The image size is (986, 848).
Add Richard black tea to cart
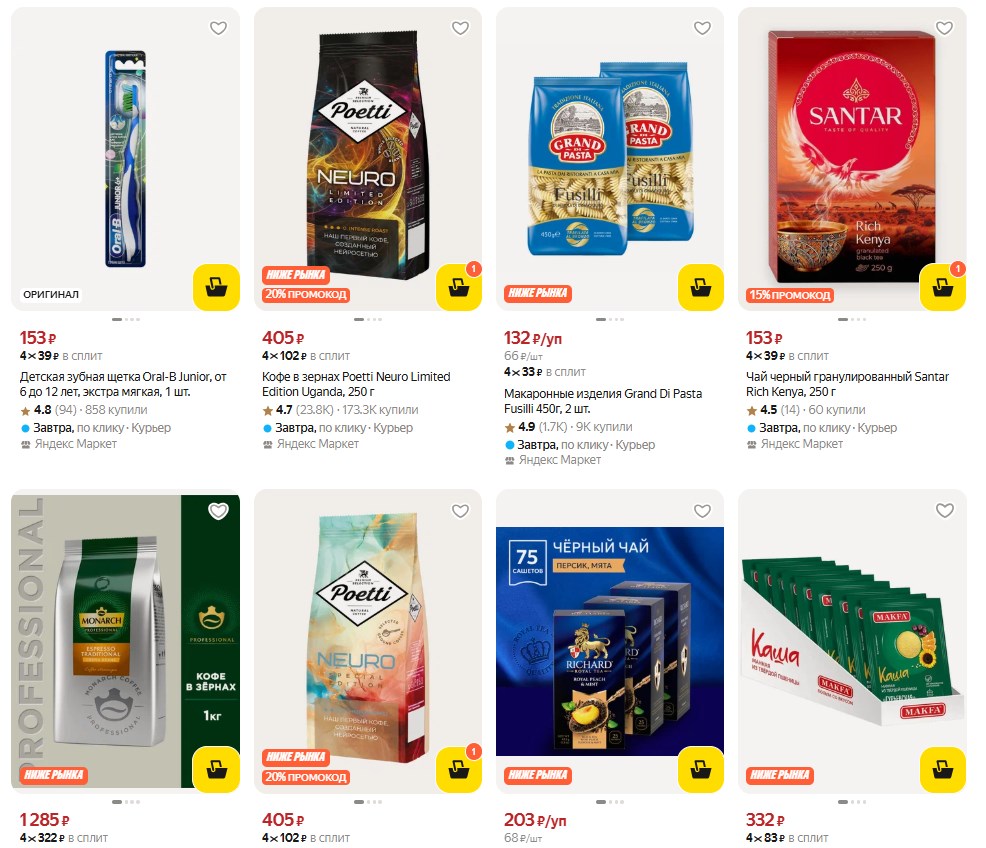pos(701,769)
